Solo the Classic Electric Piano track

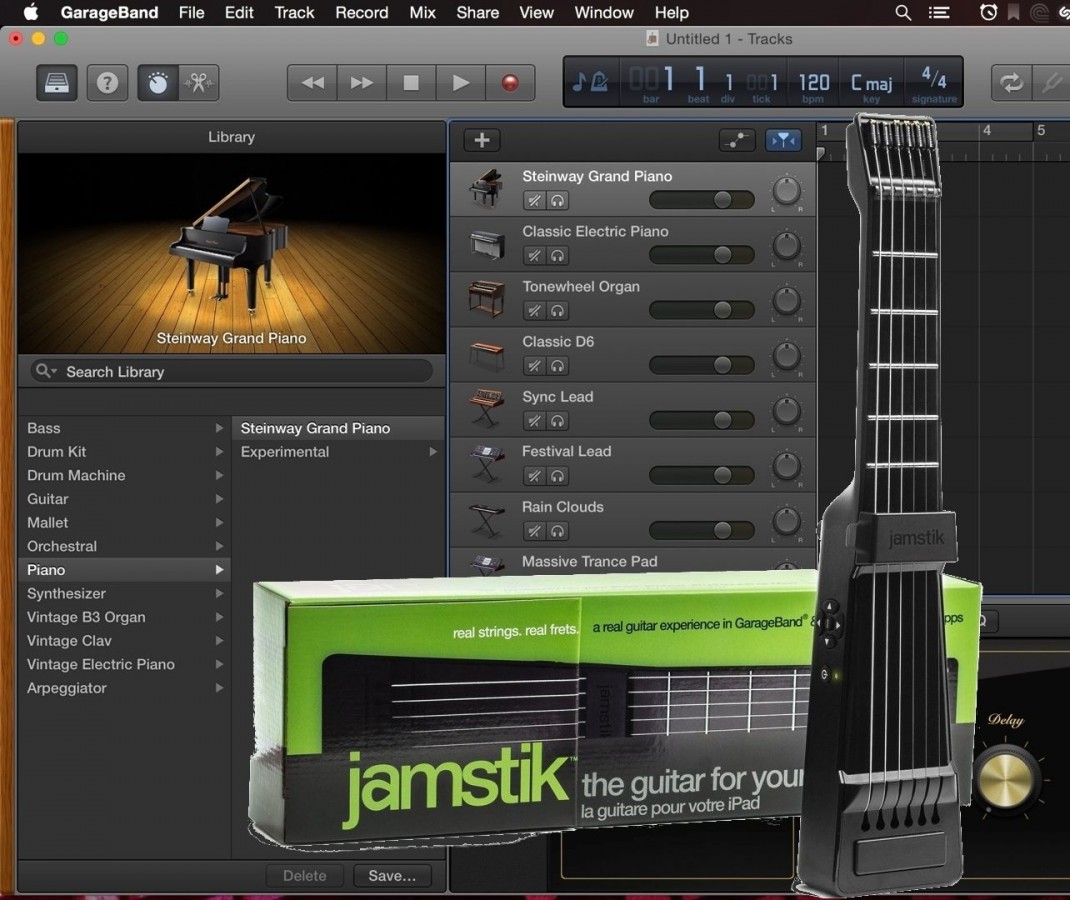(557, 255)
